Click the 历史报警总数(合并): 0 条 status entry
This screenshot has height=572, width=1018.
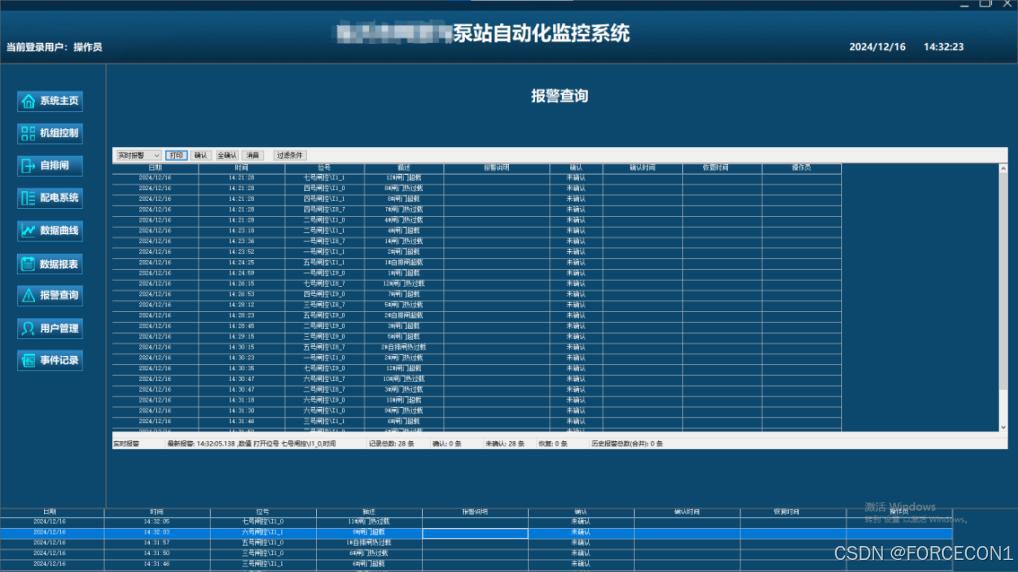[x=627, y=443]
